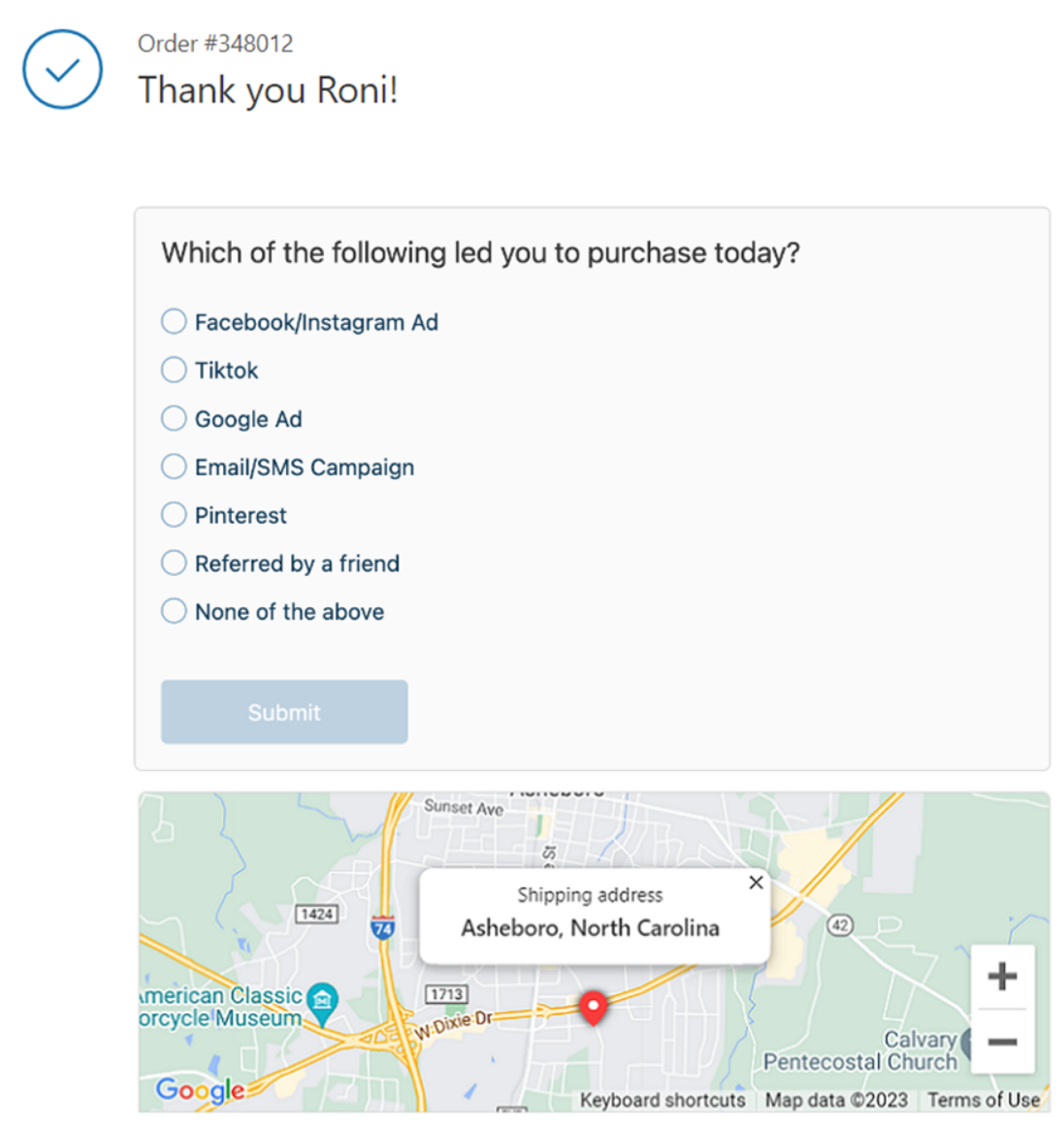Screen dimensions: 1064x1128
Task: Select Referred by a friend
Action: point(280,564)
